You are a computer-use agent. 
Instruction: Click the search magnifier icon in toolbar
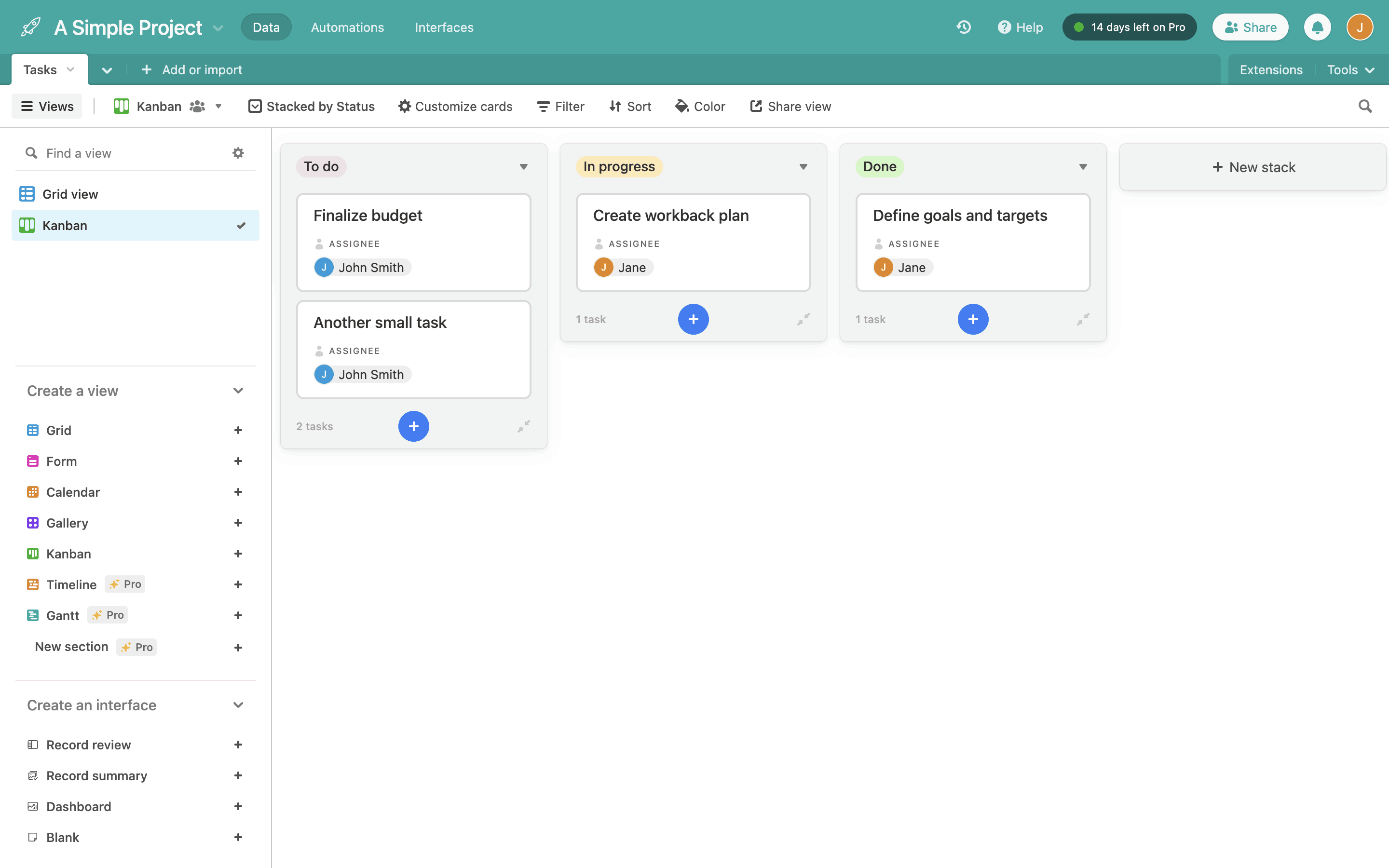pos(1365,106)
